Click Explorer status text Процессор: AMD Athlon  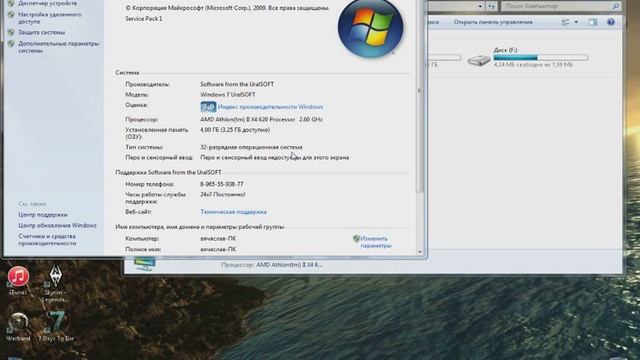coord(271,265)
